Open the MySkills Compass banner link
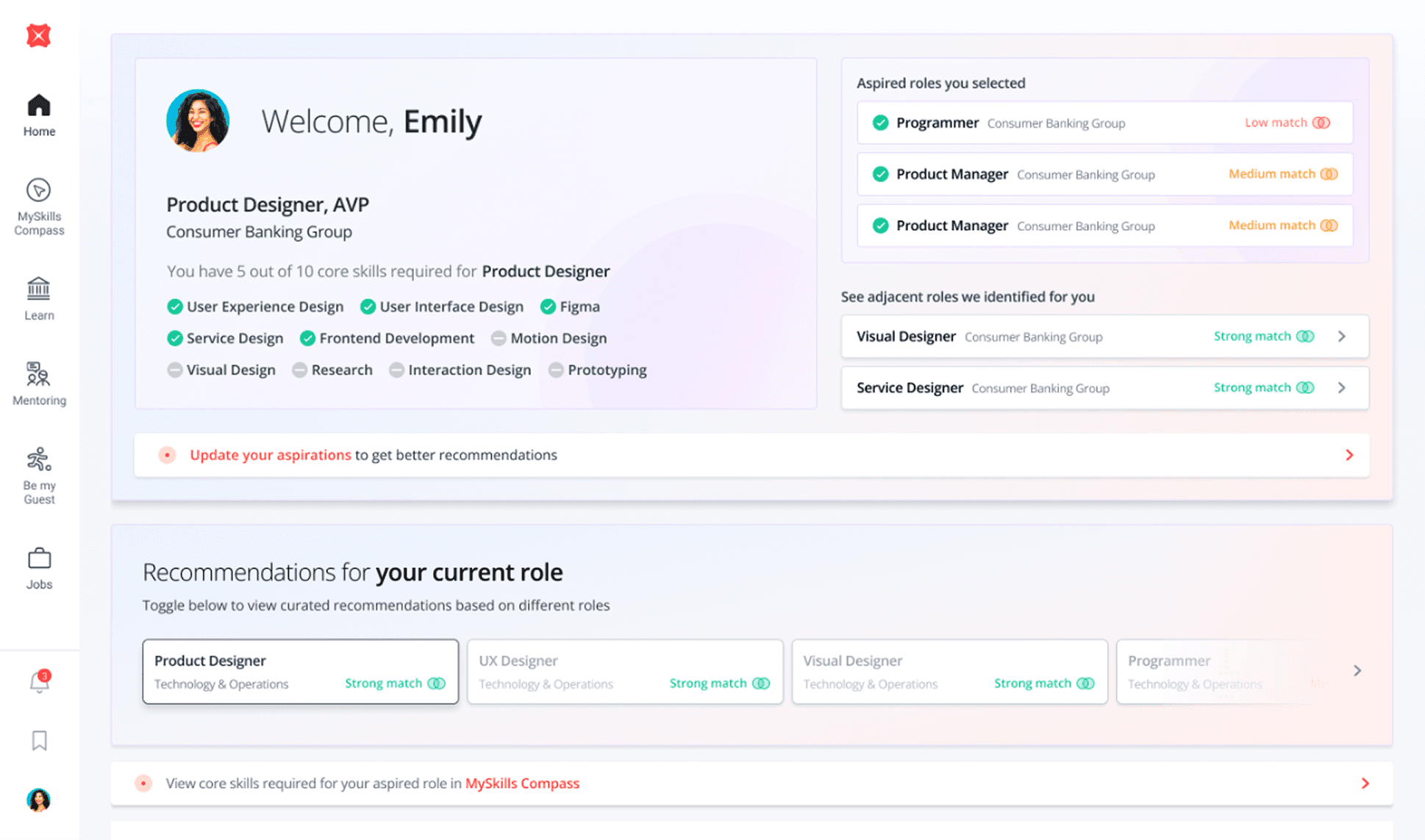This screenshot has width=1425, height=840. pos(522,783)
